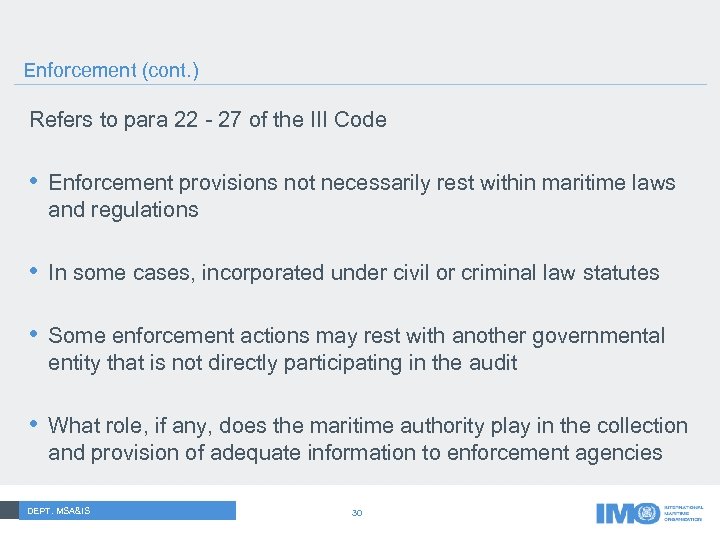Image resolution: width=720 pixels, height=540 pixels.
Task: Click the "International Maritime Organization" text beside the logo
Action: [686, 513]
